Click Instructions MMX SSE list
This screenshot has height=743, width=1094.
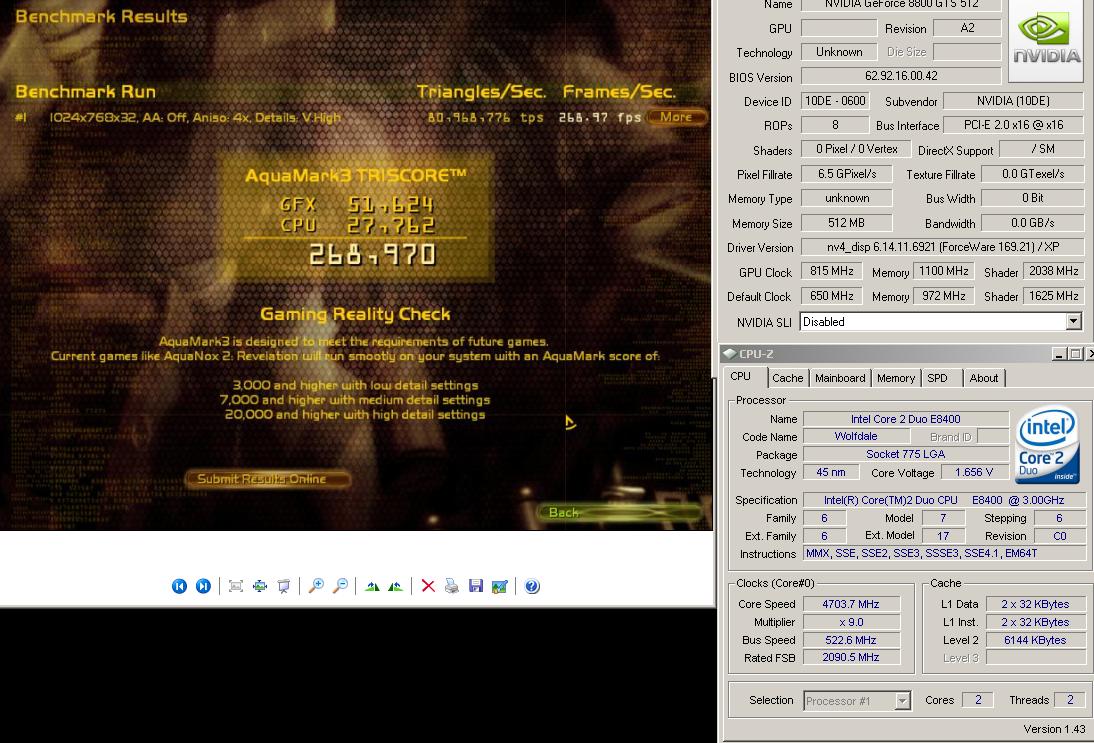pos(943,554)
